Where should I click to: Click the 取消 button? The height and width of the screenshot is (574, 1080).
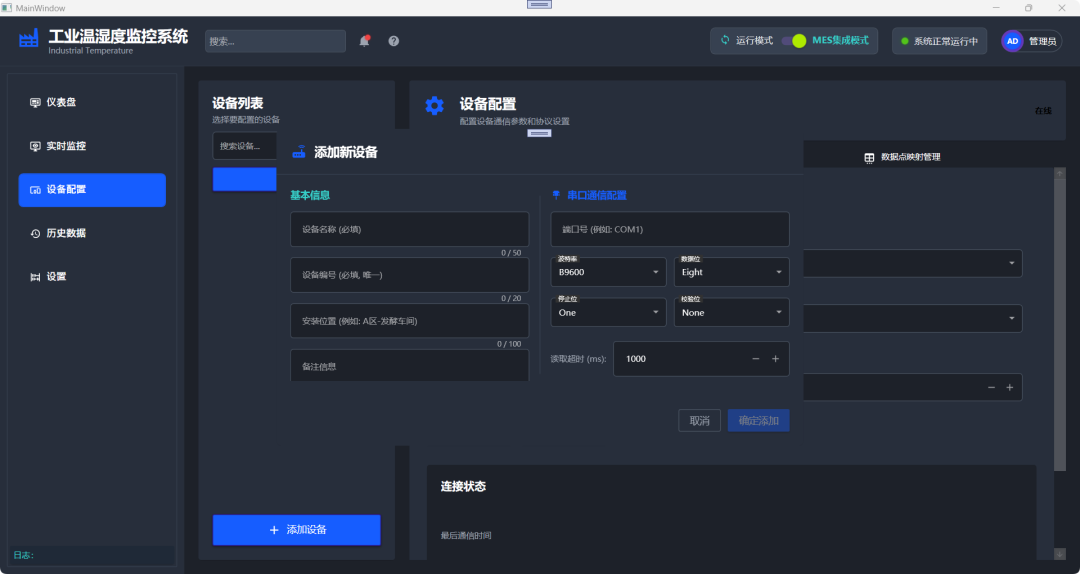click(x=699, y=420)
